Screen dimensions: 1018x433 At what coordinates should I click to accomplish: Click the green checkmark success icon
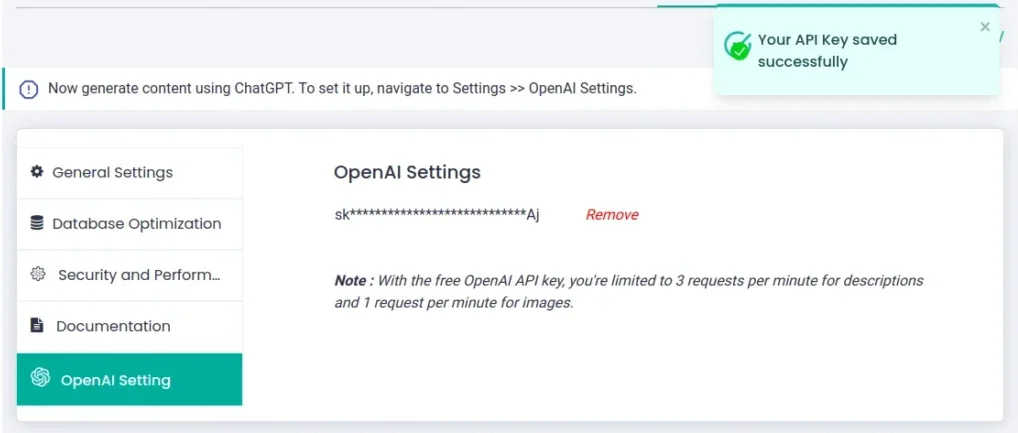[x=738, y=46]
